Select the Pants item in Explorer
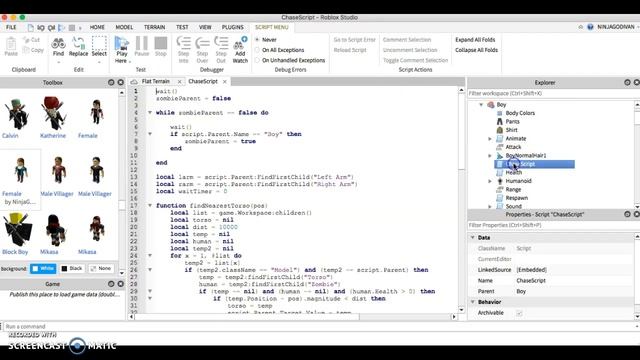 512,122
